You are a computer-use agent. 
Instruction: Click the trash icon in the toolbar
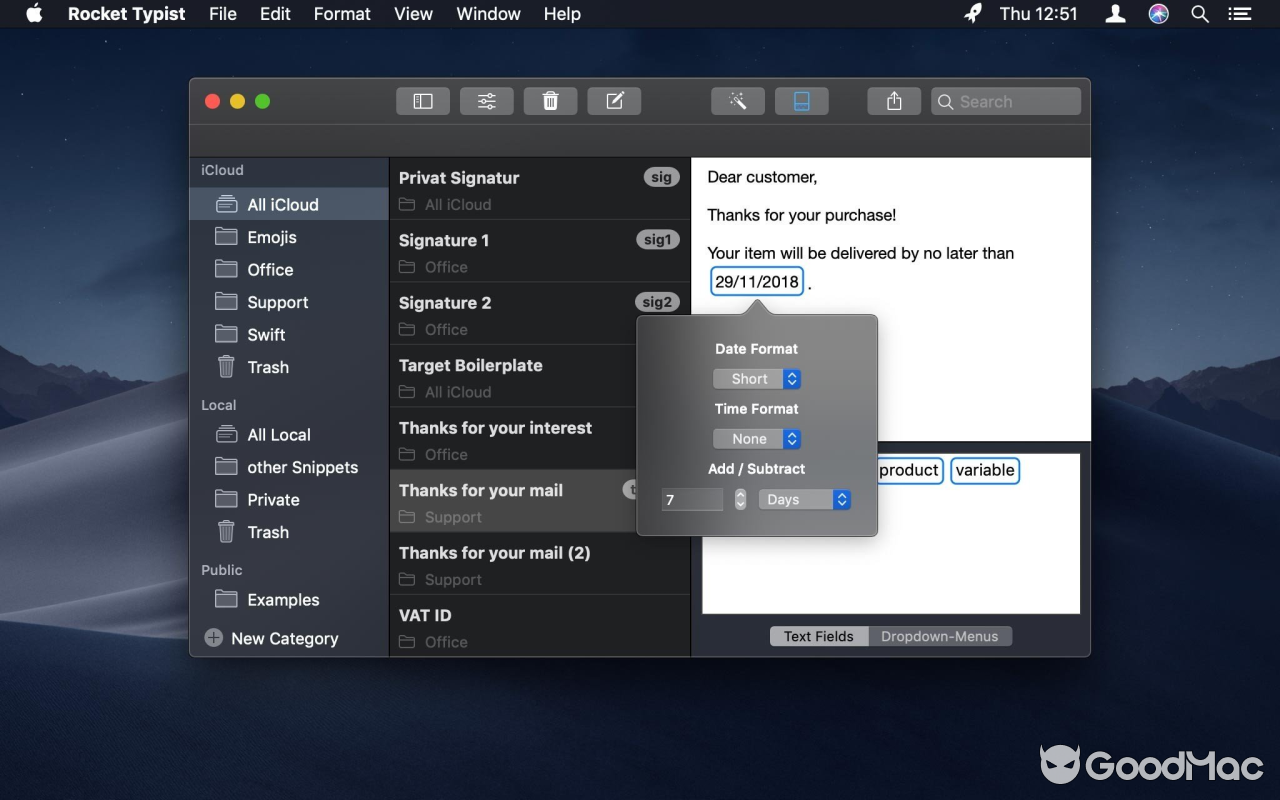[550, 100]
